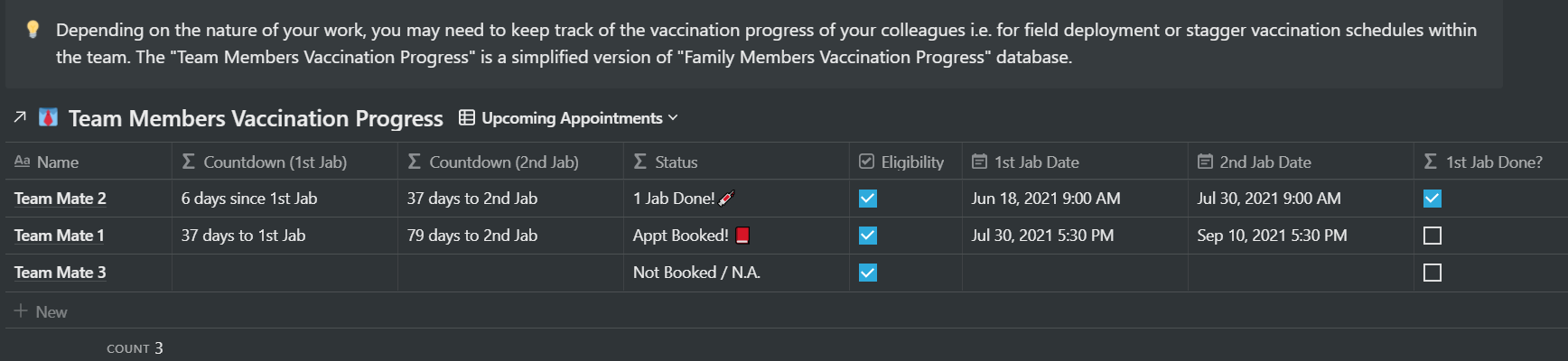This screenshot has height=361, width=1568.
Task: Open linked database via arrow icon
Action: [20, 117]
